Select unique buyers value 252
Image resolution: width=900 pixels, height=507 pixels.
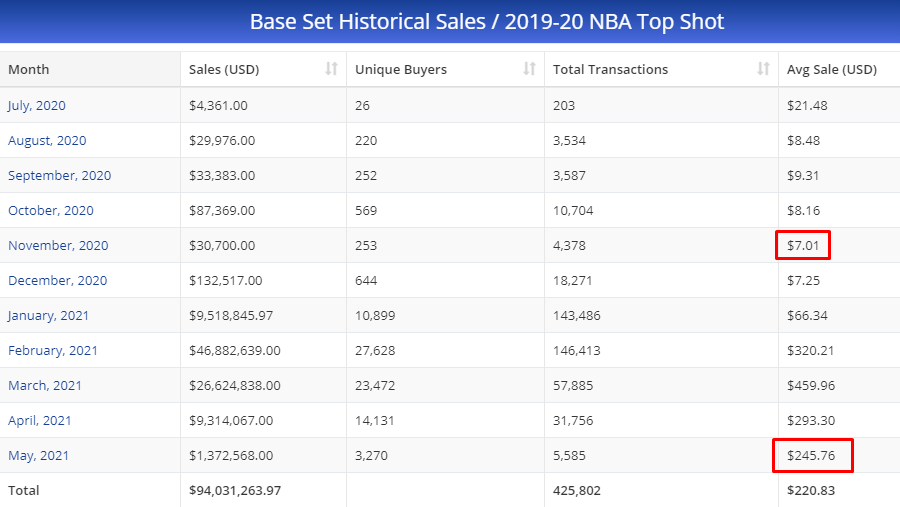pyautogui.click(x=366, y=176)
